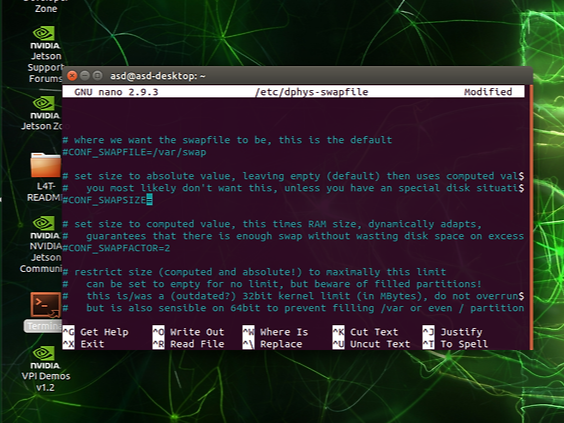The width and height of the screenshot is (564, 423).
Task: Click the '^\ Replace' nano shortcut
Action: (272, 344)
